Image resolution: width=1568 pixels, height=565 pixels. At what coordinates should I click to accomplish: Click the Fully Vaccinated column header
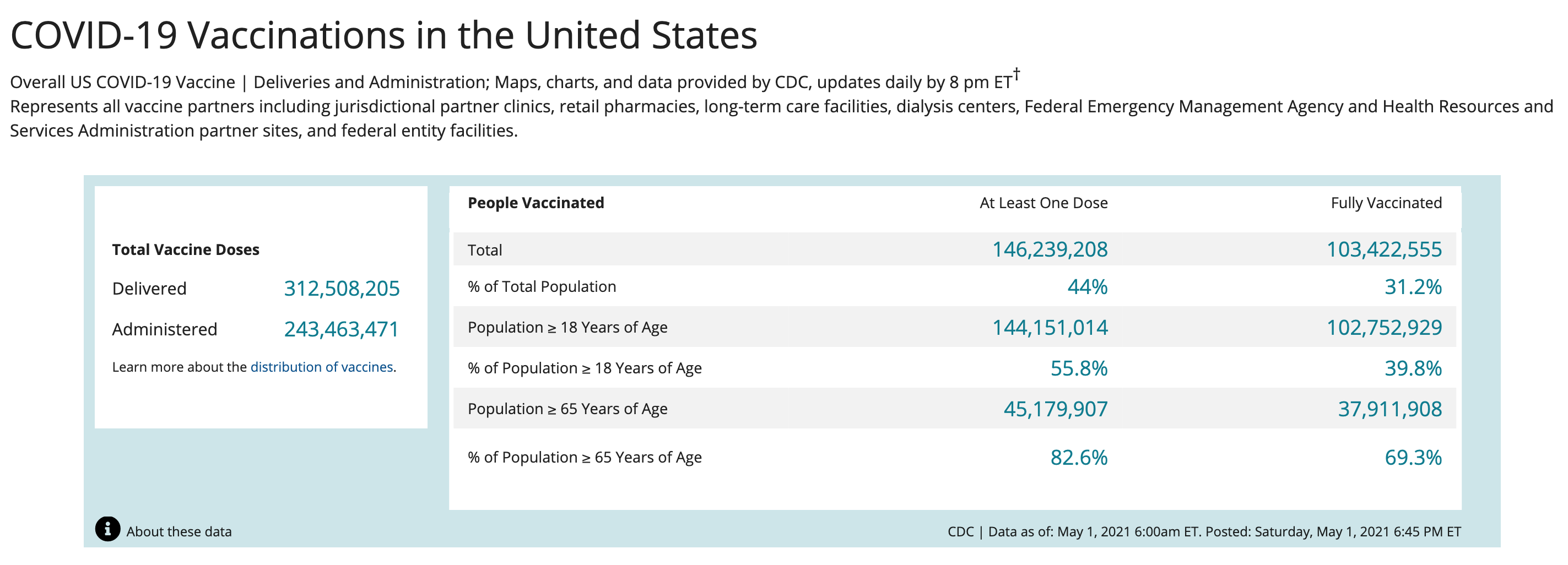pyautogui.click(x=1386, y=203)
